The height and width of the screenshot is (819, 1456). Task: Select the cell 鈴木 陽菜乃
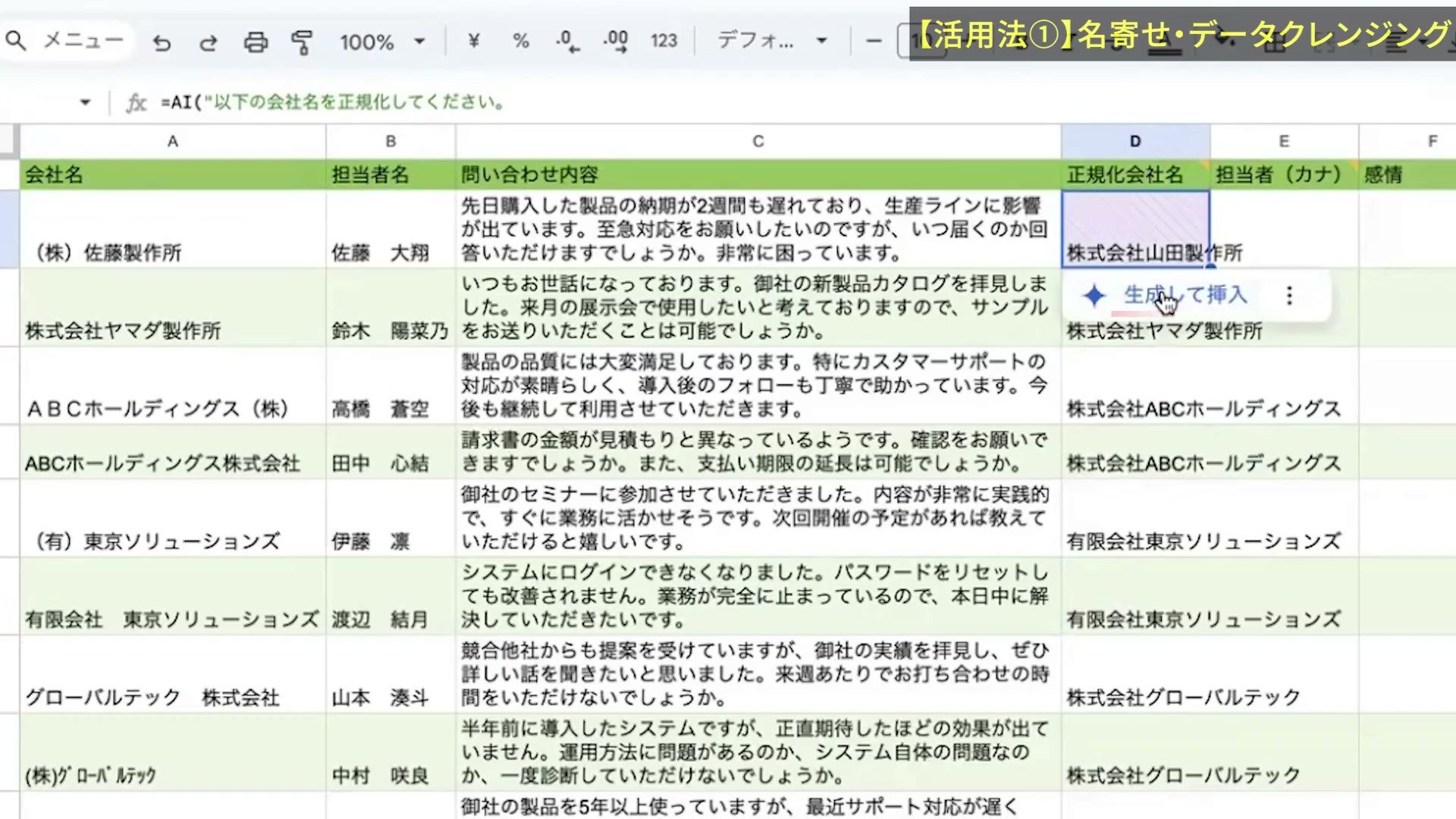(x=391, y=307)
